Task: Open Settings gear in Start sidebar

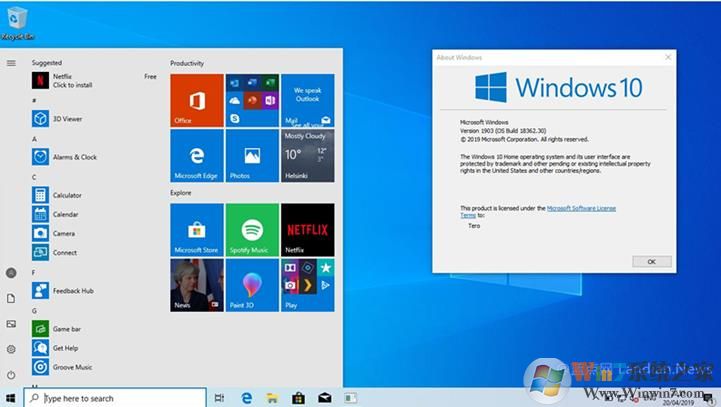Action: pos(11,349)
